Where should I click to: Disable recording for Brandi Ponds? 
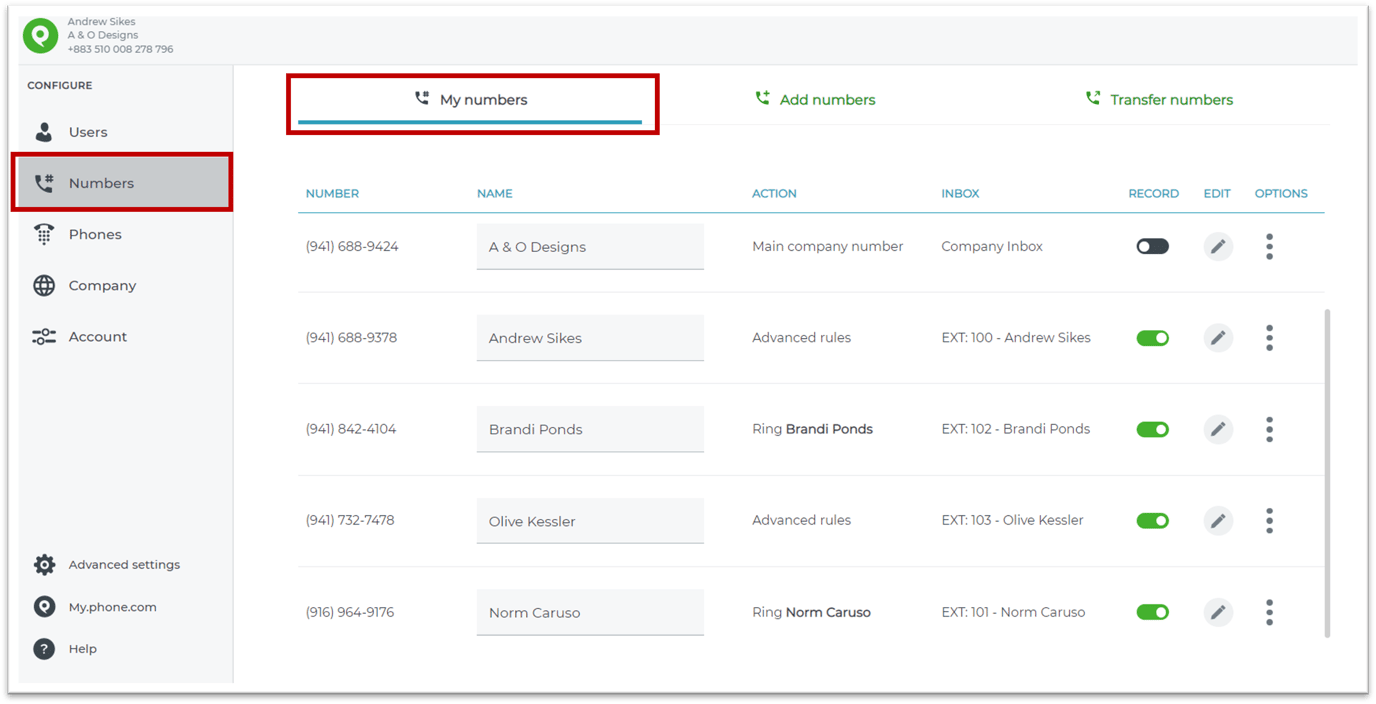(x=1152, y=429)
